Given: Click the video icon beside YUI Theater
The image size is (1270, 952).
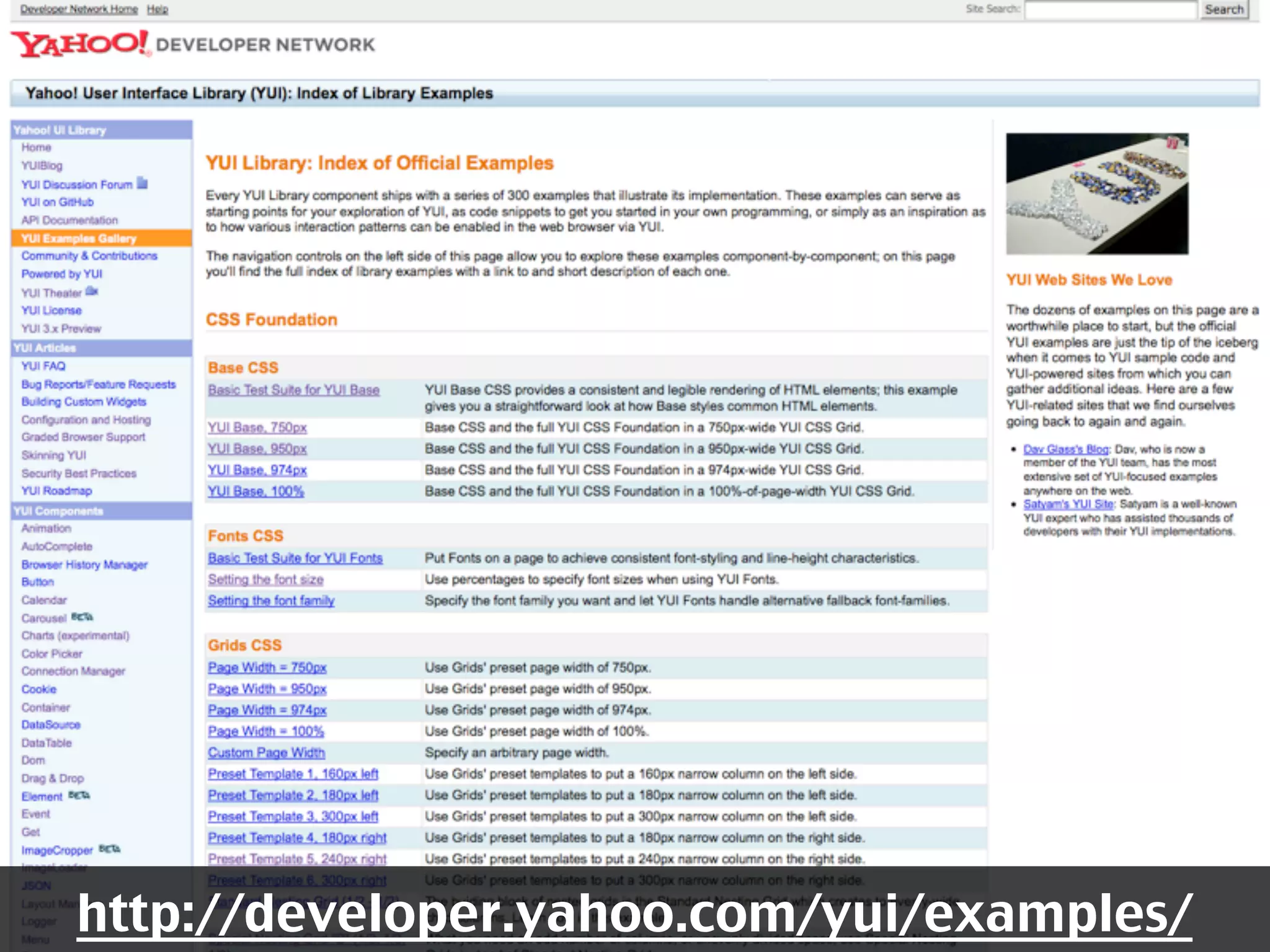Looking at the screenshot, I should (92, 291).
